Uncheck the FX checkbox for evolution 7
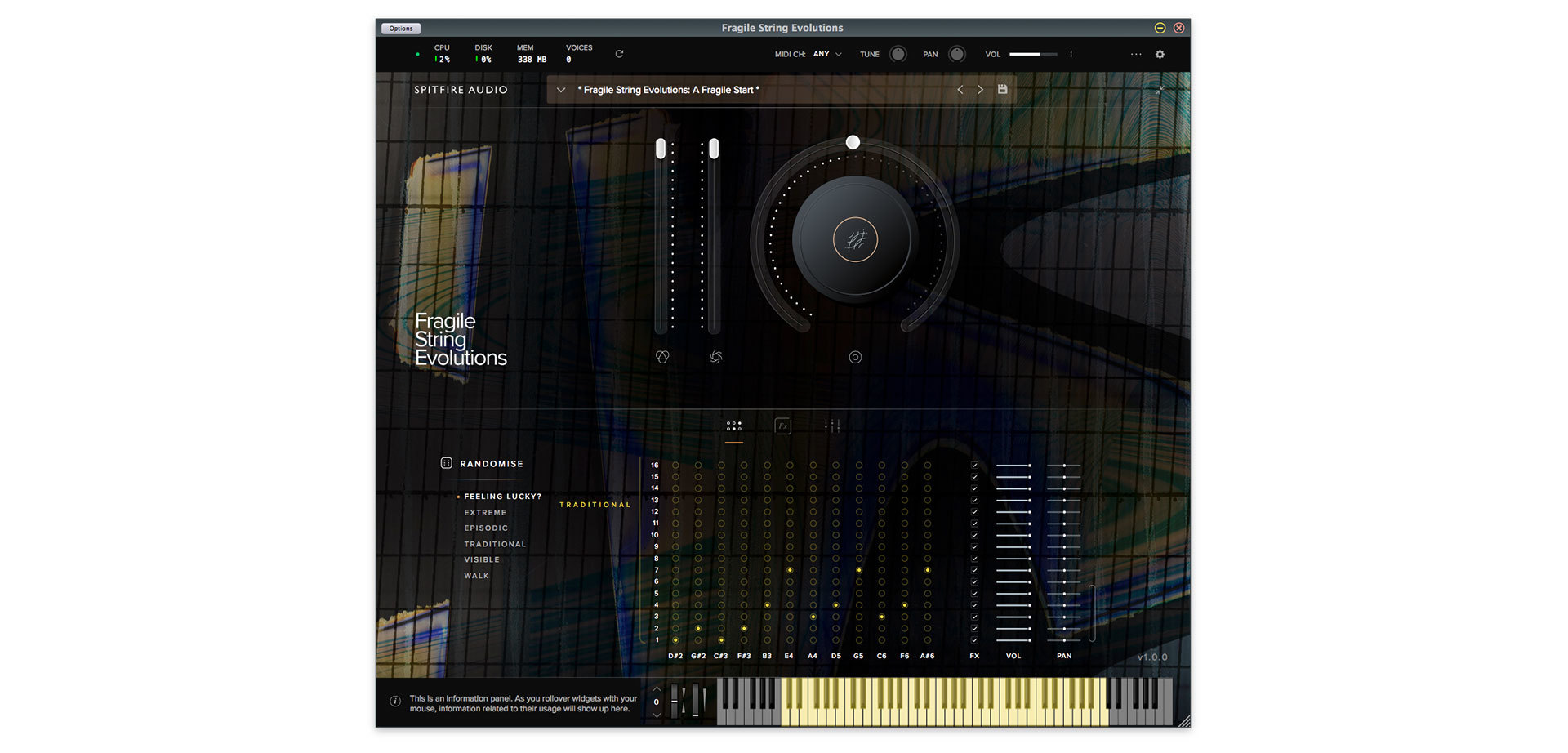This screenshot has height=753, width=1568. [x=974, y=570]
